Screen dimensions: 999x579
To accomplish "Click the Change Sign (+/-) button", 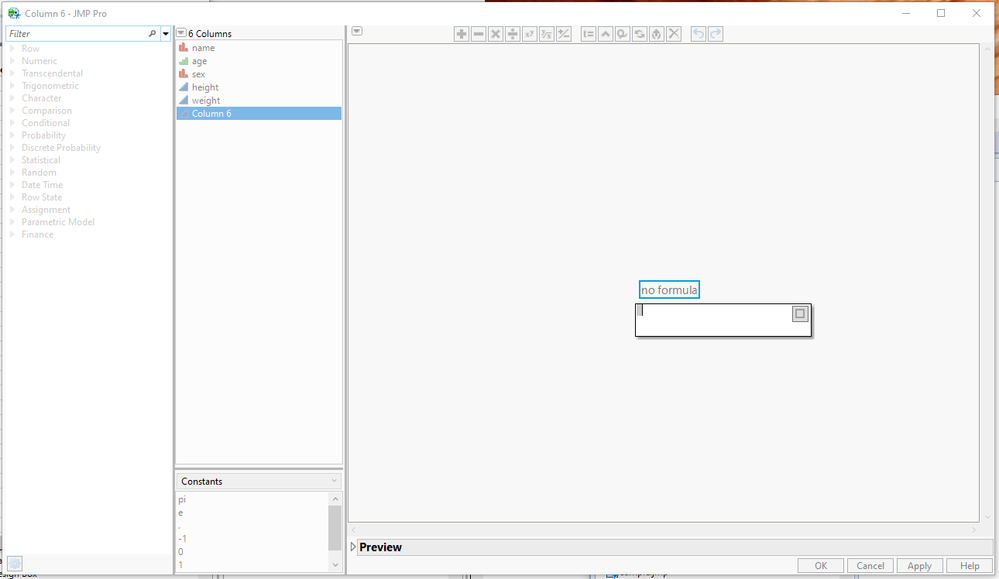I will (x=564, y=34).
